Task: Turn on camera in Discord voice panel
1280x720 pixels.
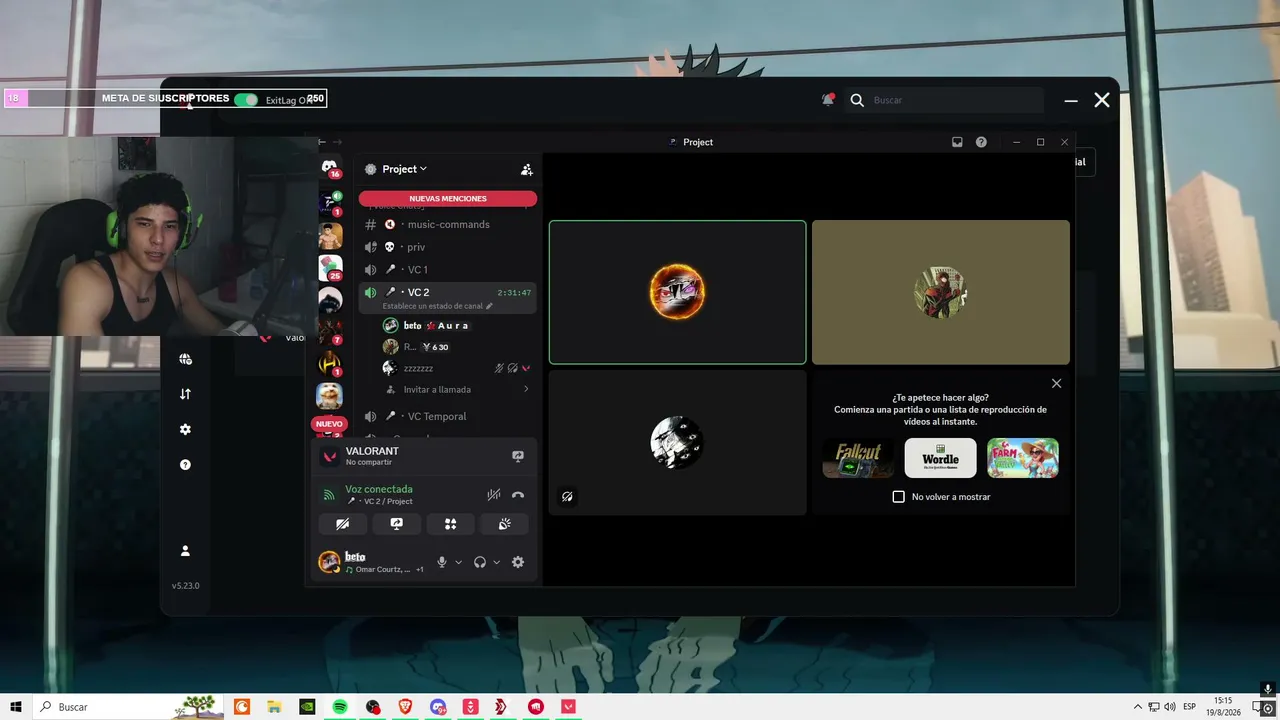Action: click(342, 524)
